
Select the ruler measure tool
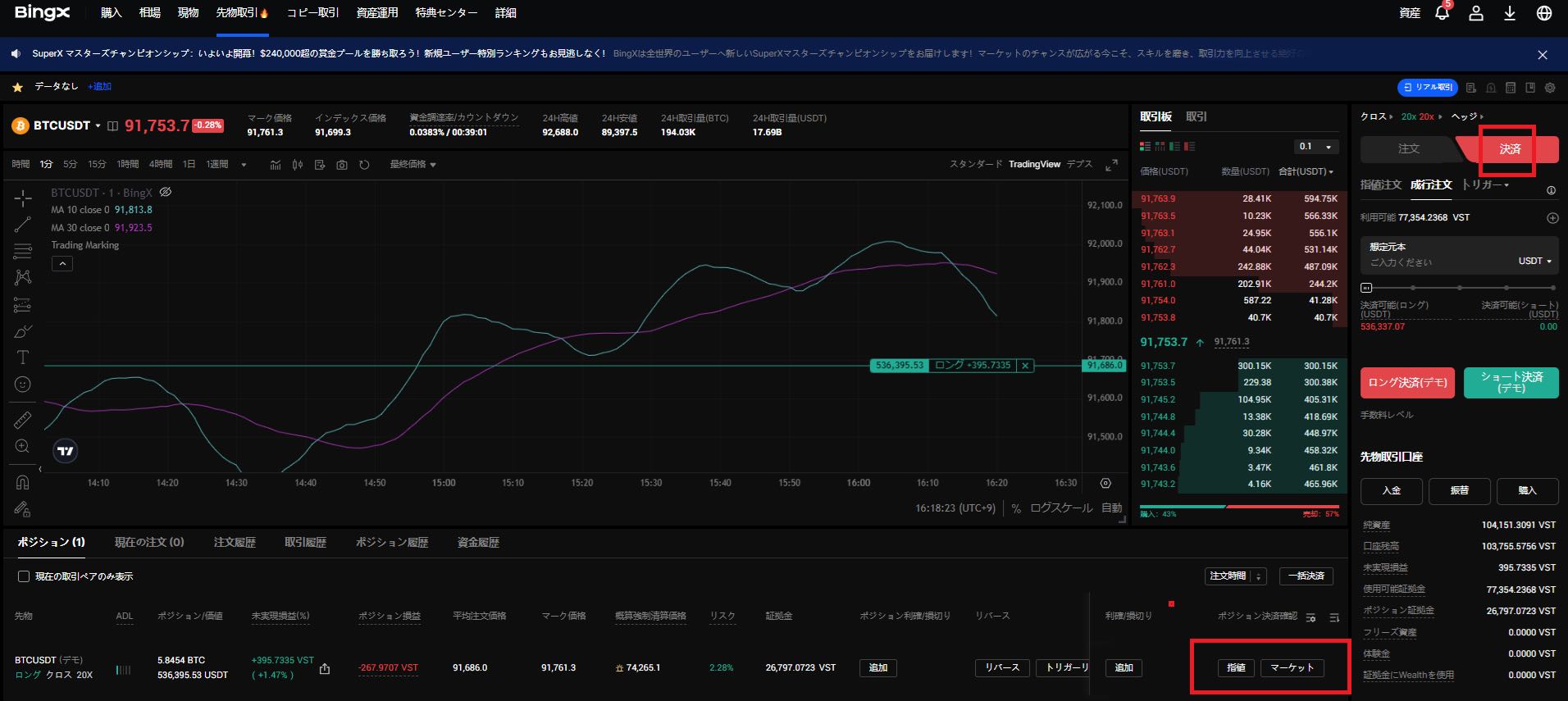pyautogui.click(x=23, y=420)
